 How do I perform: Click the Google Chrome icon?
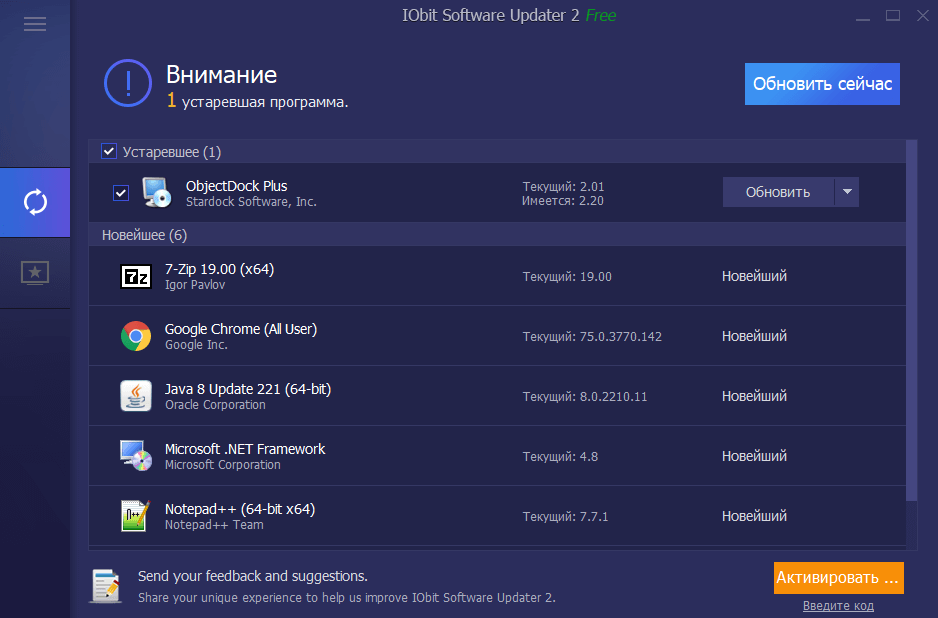(135, 336)
